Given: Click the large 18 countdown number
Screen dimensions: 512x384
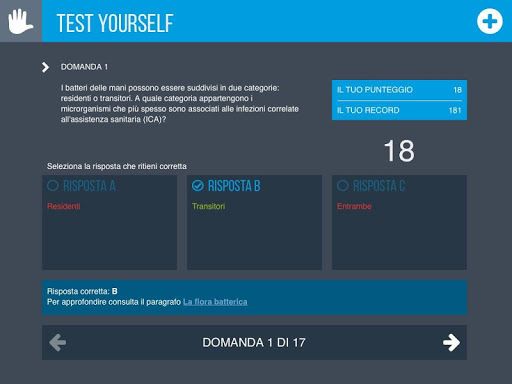Looking at the screenshot, I should pos(399,151).
